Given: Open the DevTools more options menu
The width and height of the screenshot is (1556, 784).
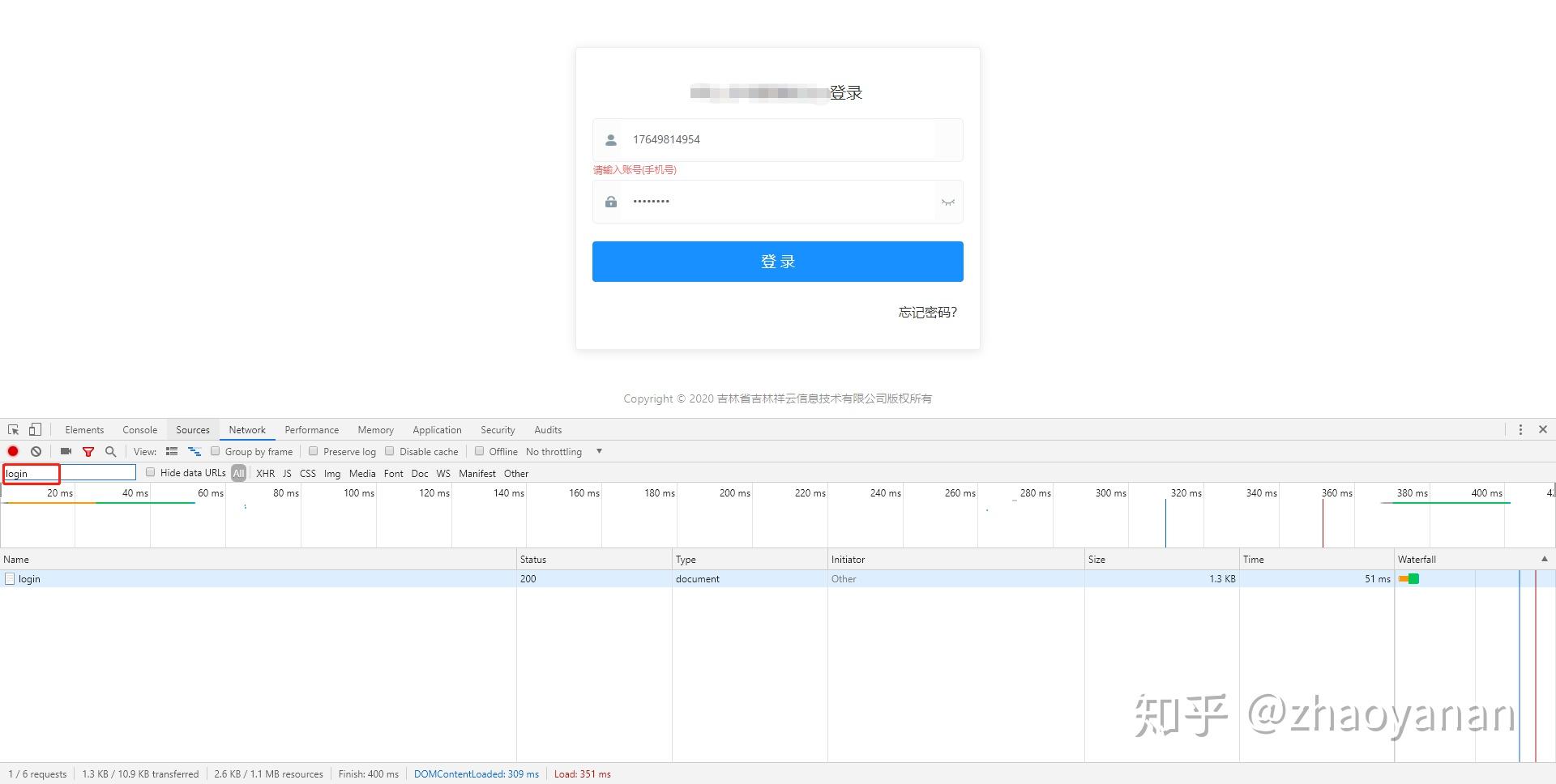Looking at the screenshot, I should click(1521, 429).
